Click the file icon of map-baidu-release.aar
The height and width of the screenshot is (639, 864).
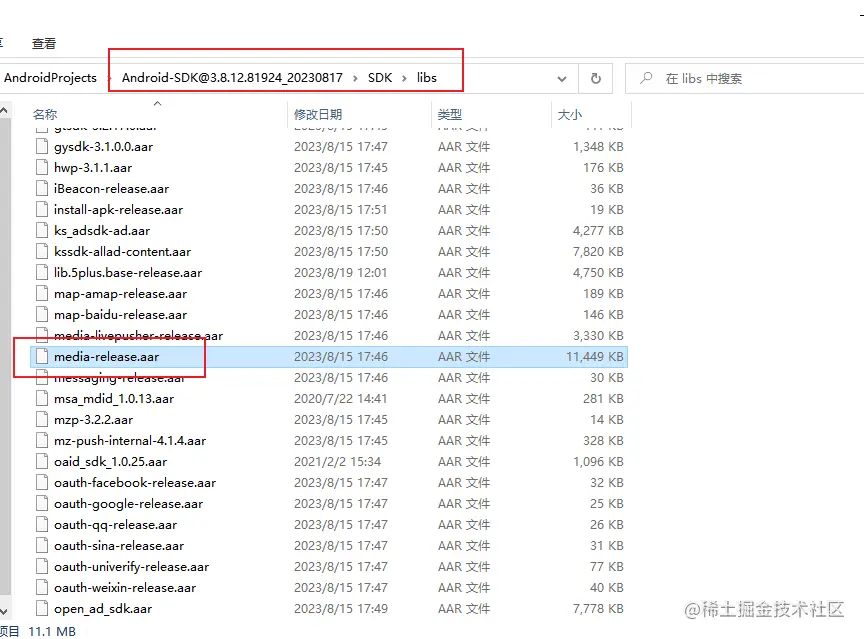pos(42,315)
